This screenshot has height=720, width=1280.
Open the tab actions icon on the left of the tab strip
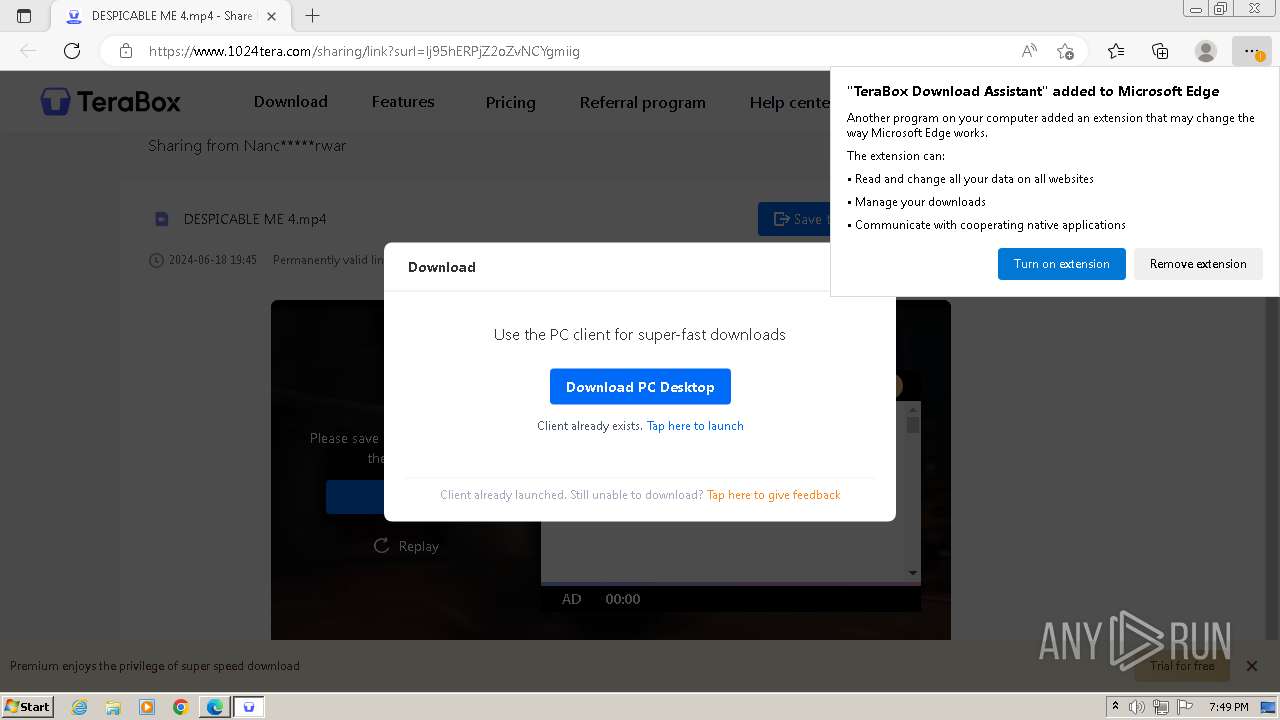click(x=24, y=16)
